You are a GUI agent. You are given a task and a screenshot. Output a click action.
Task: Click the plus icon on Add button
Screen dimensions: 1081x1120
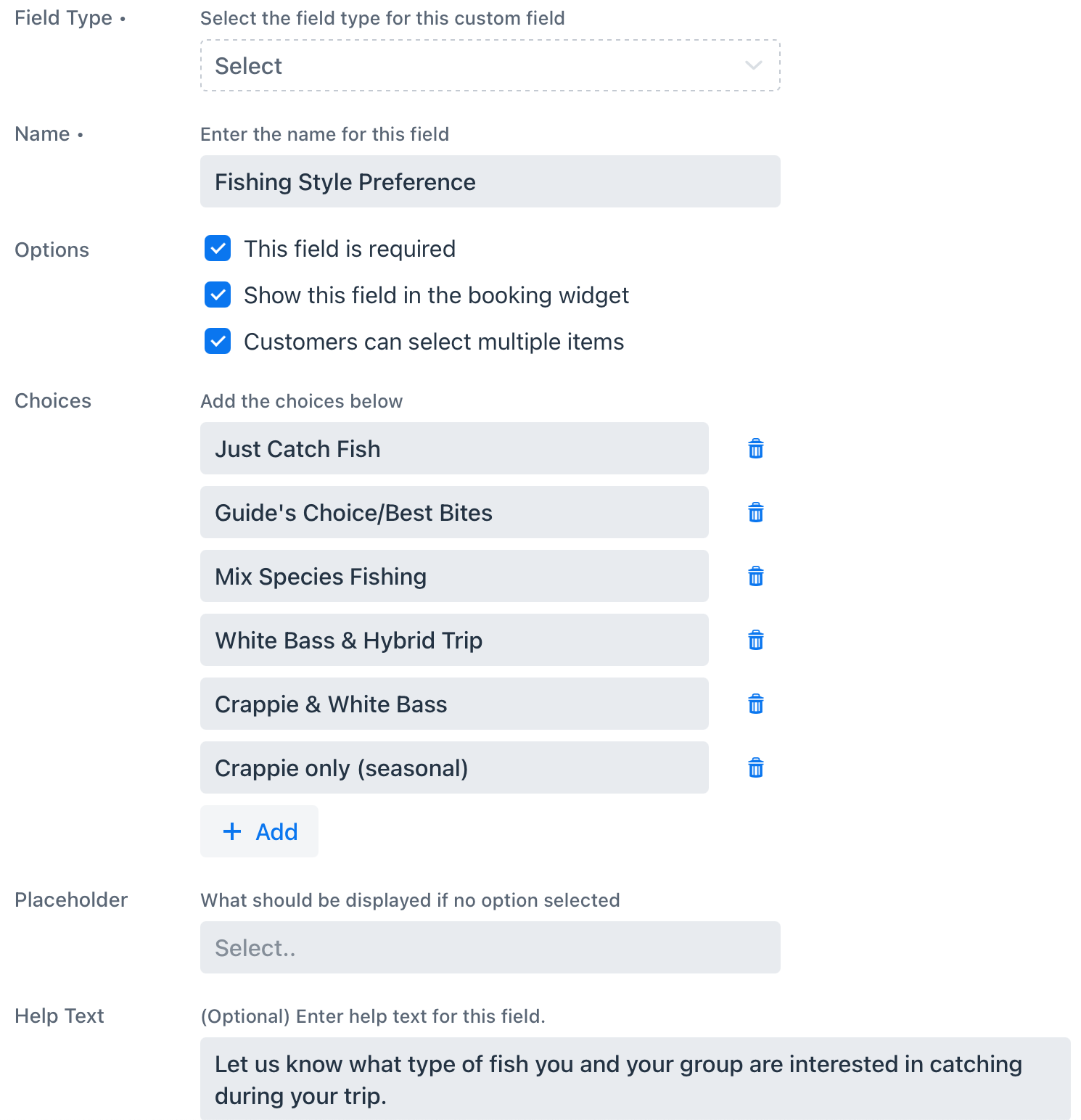[232, 831]
